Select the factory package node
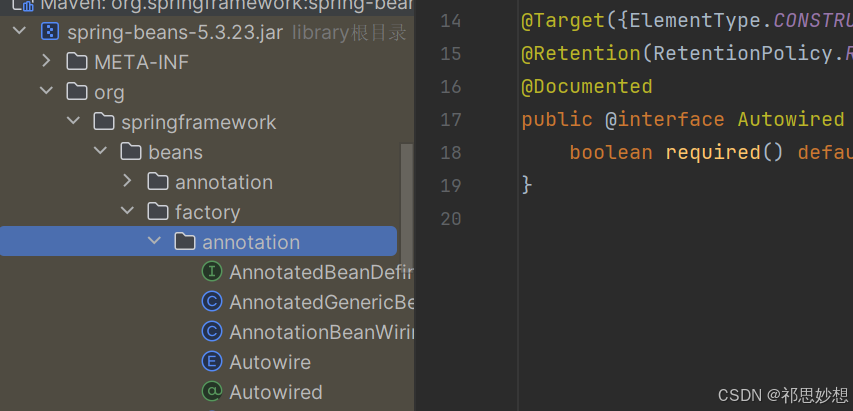Screen dimensions: 853x411 pos(207,212)
